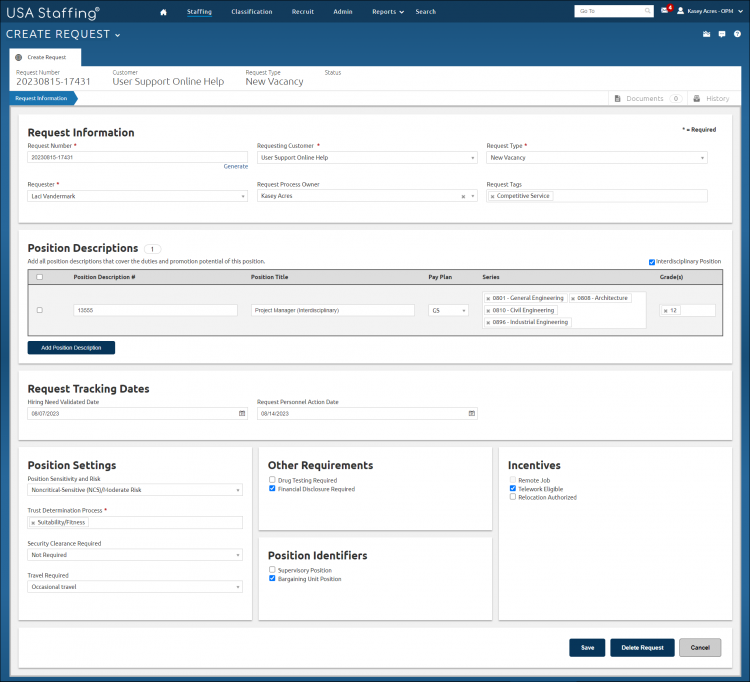The width and height of the screenshot is (750, 682).
Task: Open Requesting Customer dropdown
Action: click(367, 158)
